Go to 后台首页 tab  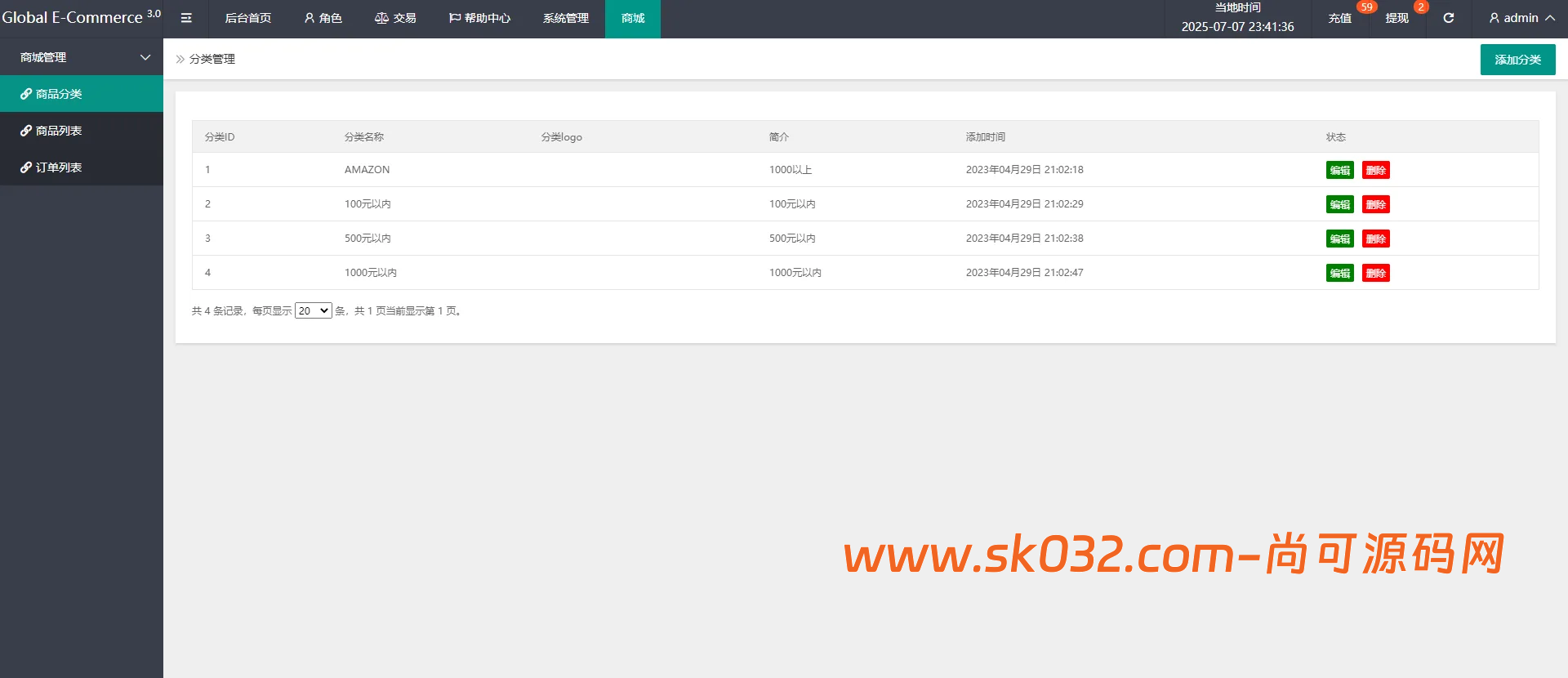tap(247, 18)
